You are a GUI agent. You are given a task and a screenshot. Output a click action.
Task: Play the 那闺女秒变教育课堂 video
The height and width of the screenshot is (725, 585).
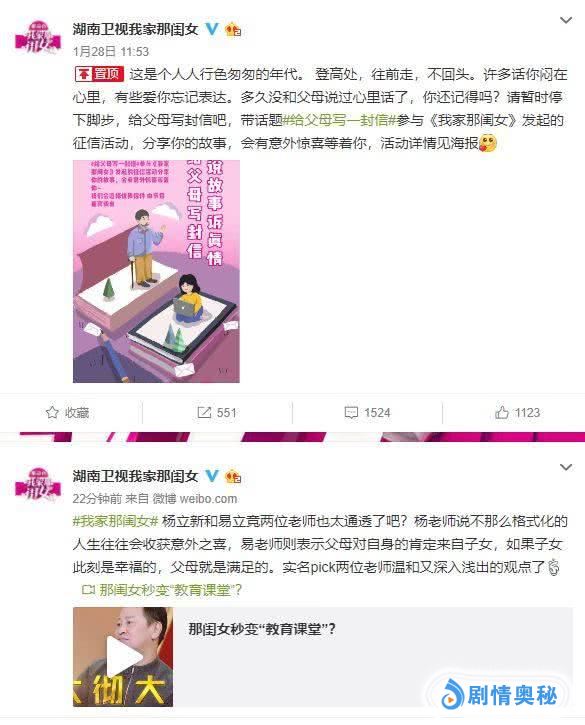[123, 657]
